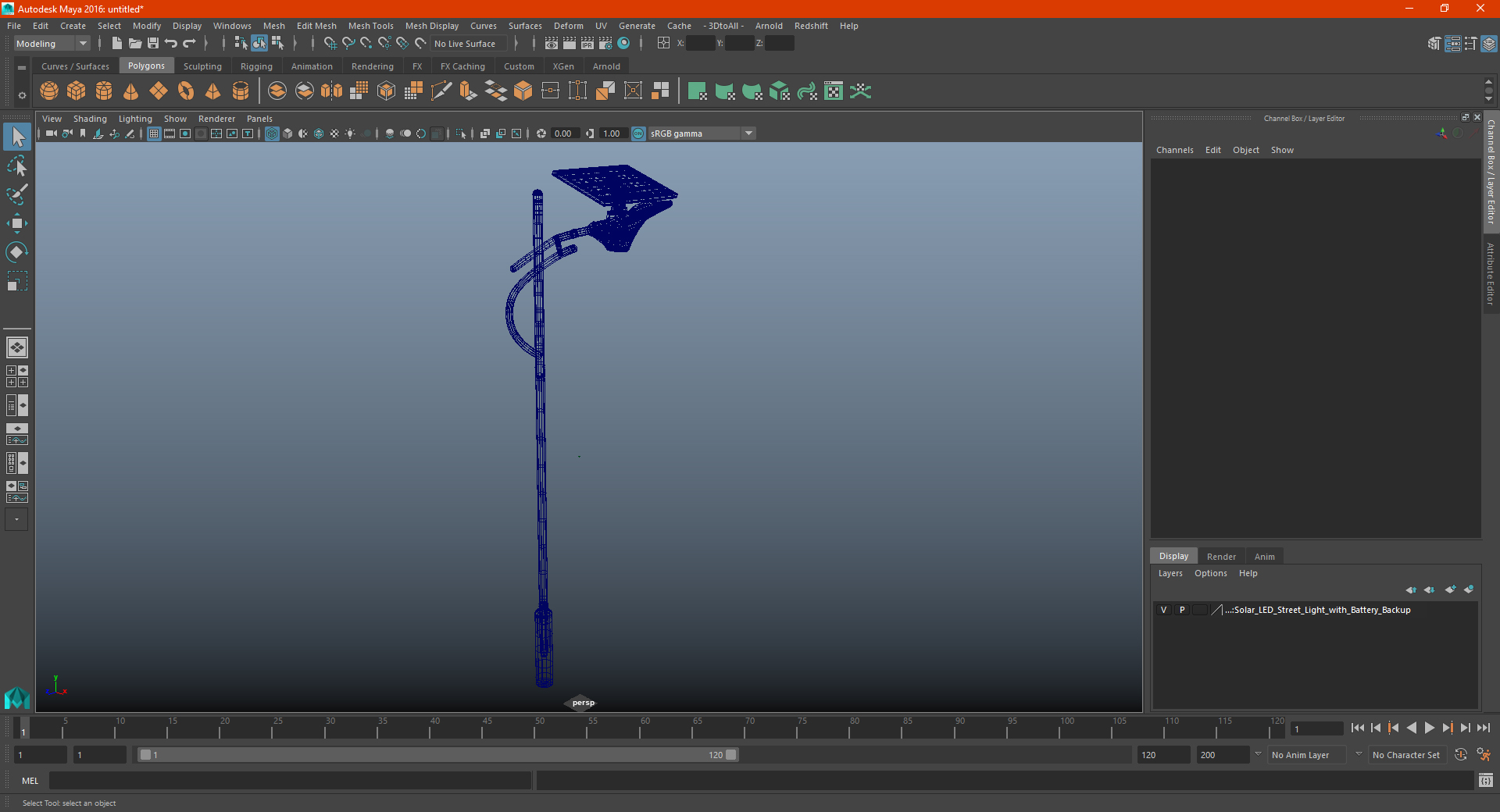Screen dimensions: 1500x812
Task: Open the viewport Shading menu
Action: point(90,119)
